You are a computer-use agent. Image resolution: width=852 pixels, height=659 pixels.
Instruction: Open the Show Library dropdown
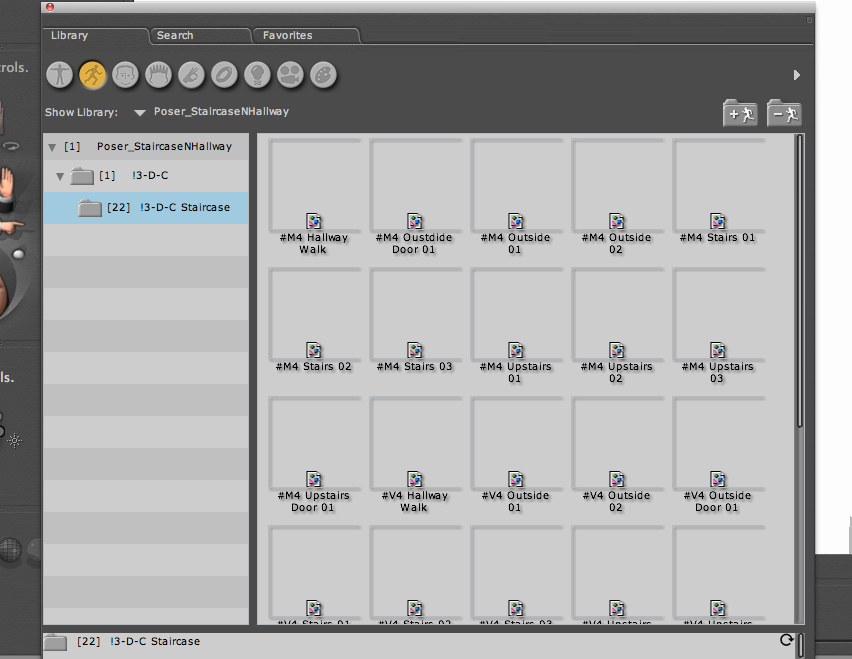[x=140, y=113]
